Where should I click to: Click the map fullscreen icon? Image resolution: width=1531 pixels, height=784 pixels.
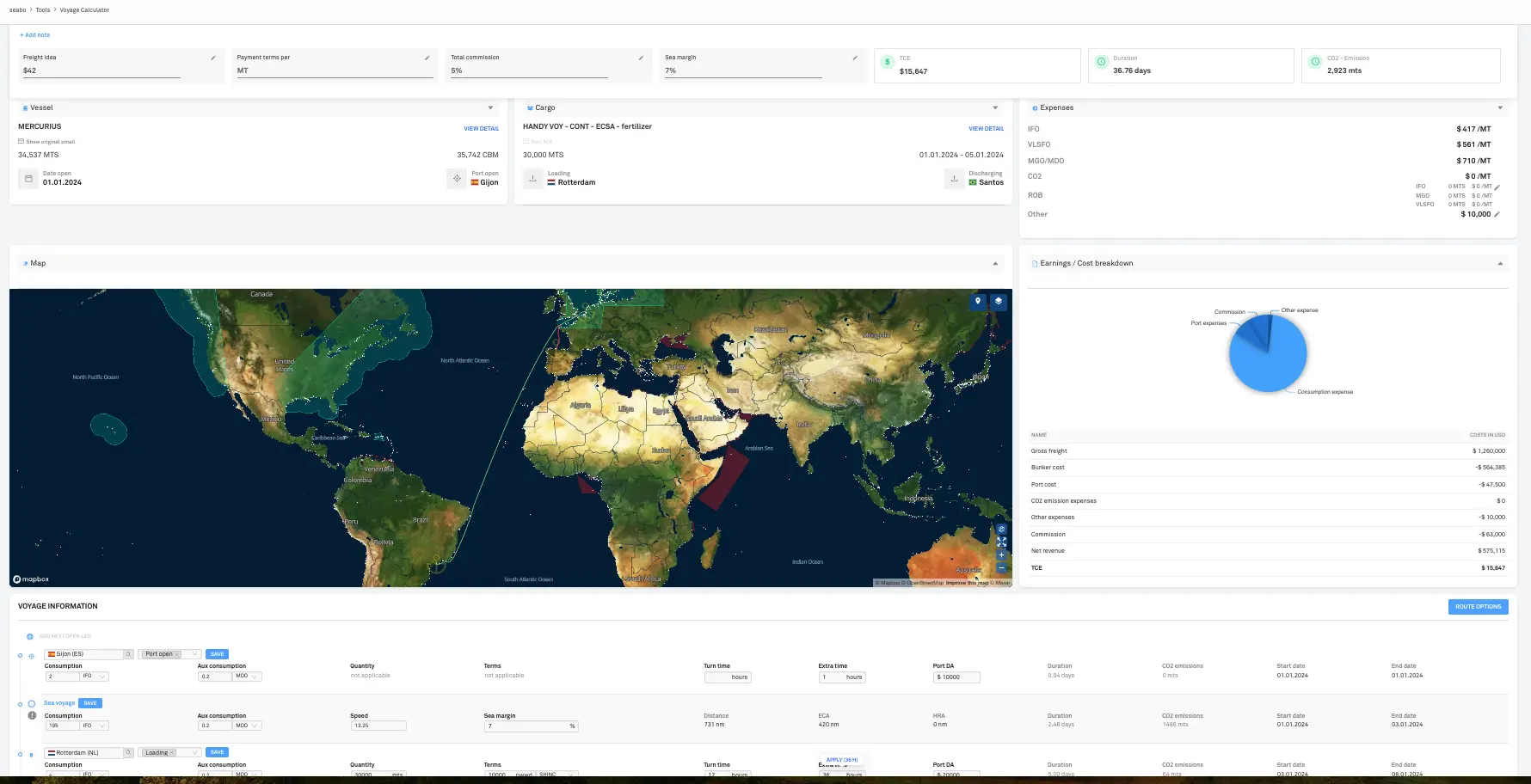[1001, 542]
